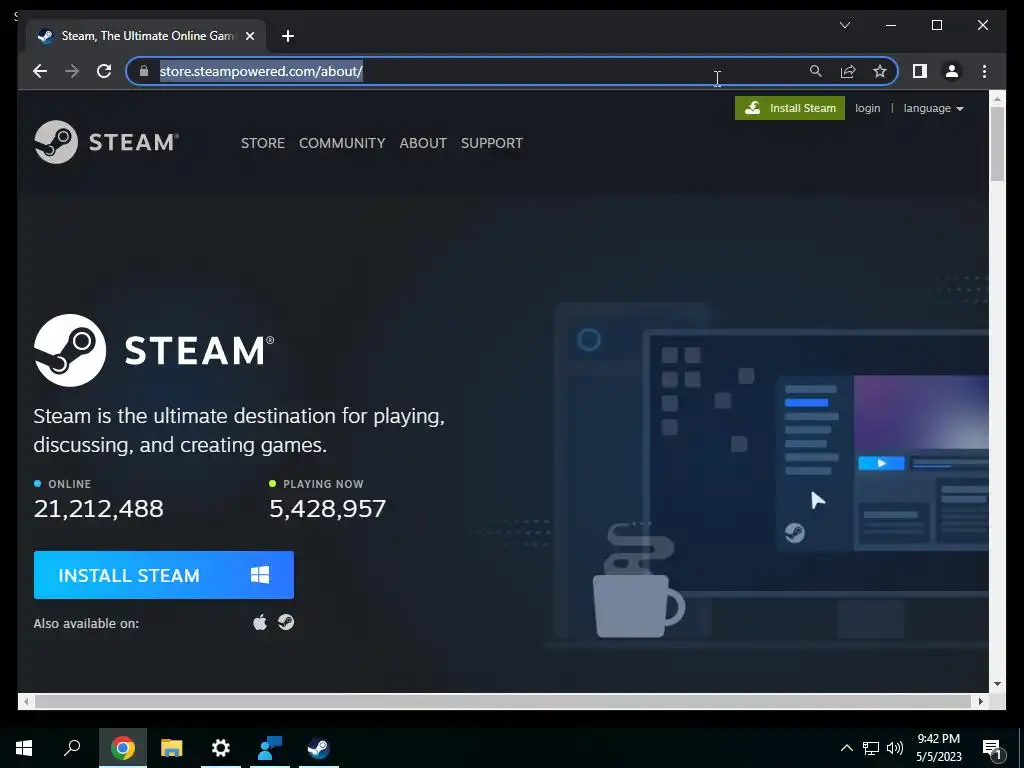
Task: Open the Chrome side panel
Action: 920,71
